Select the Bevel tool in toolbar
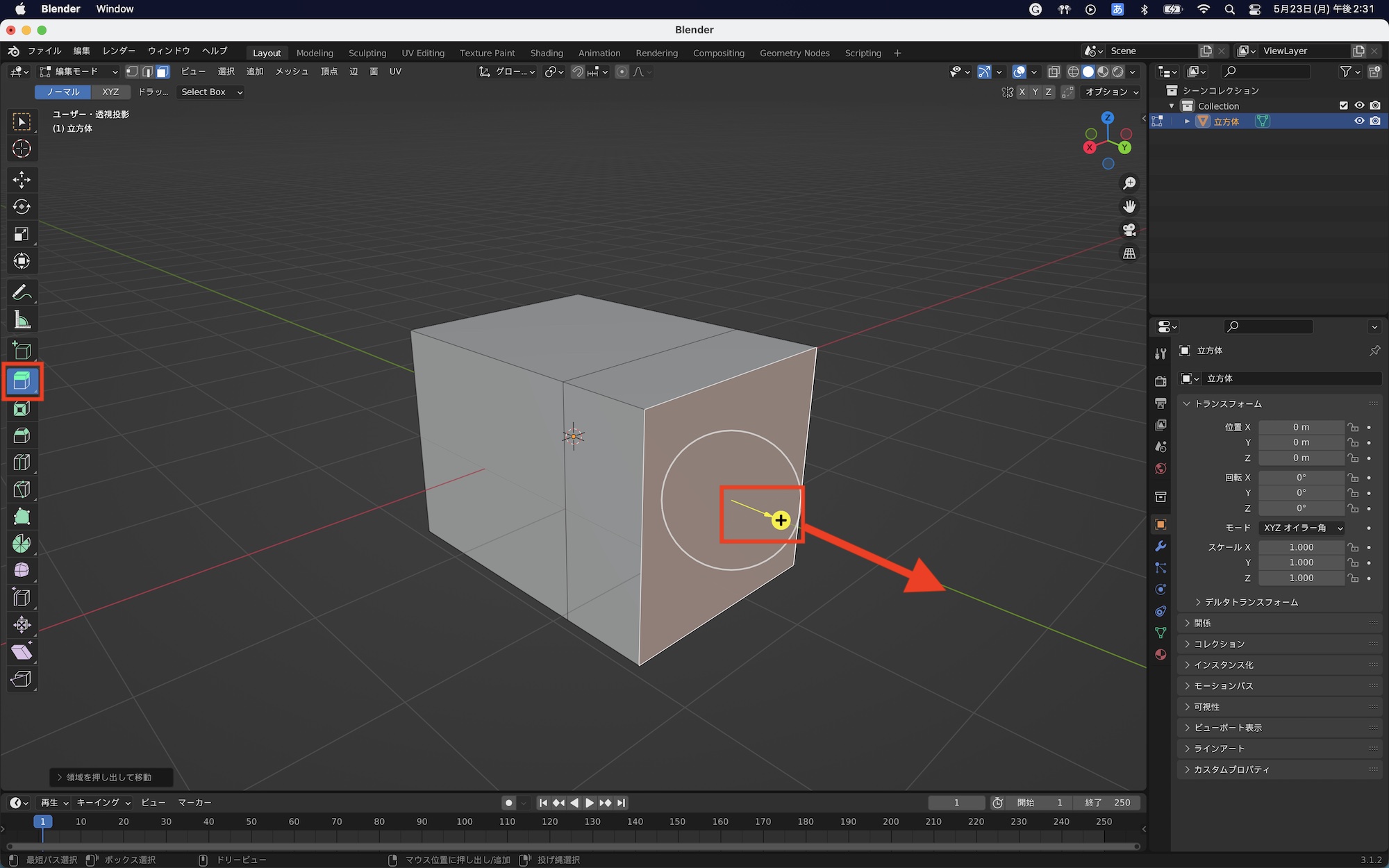The height and width of the screenshot is (868, 1389). point(22,435)
